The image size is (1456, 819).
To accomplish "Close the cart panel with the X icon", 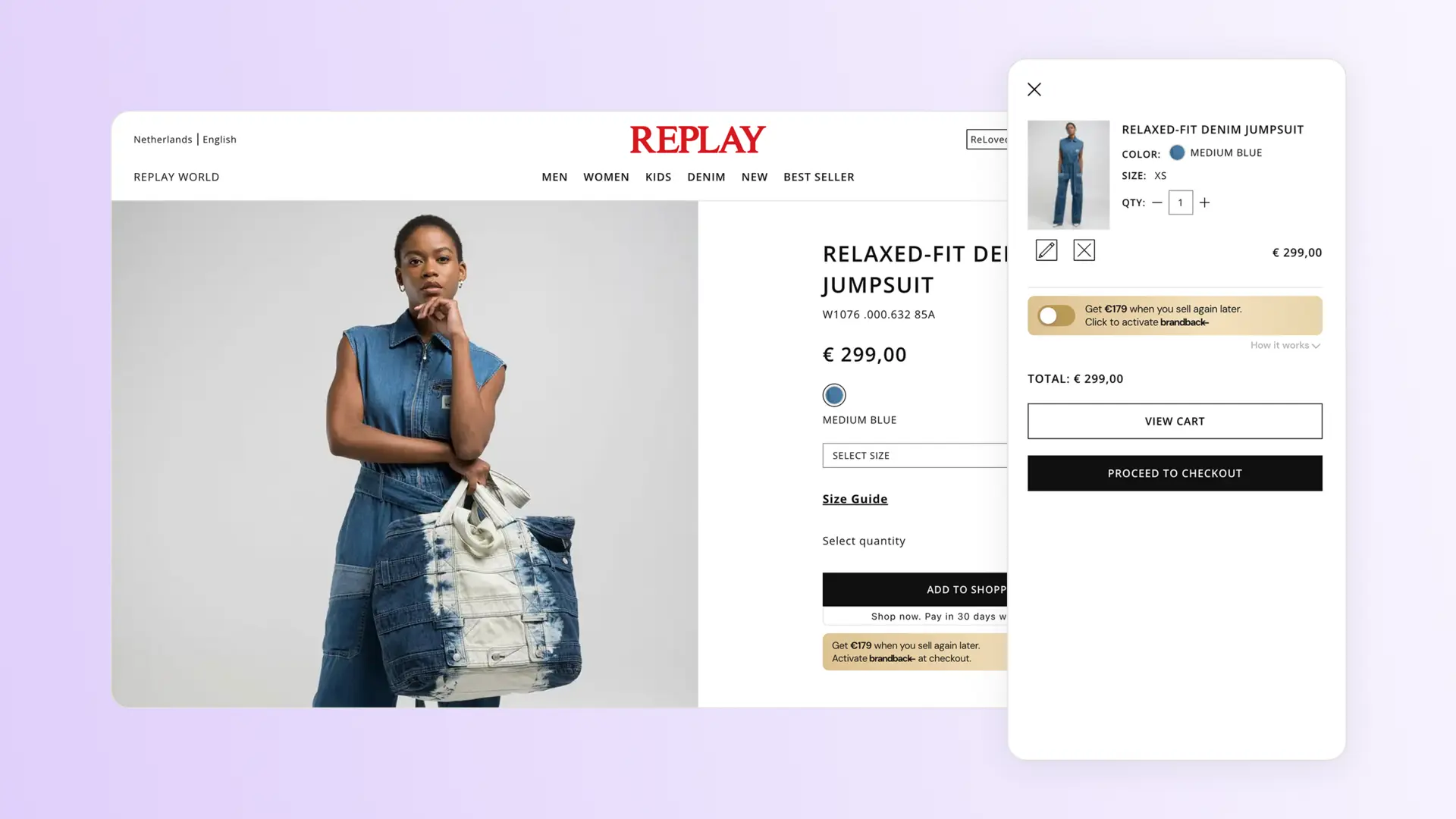I will click(1034, 89).
